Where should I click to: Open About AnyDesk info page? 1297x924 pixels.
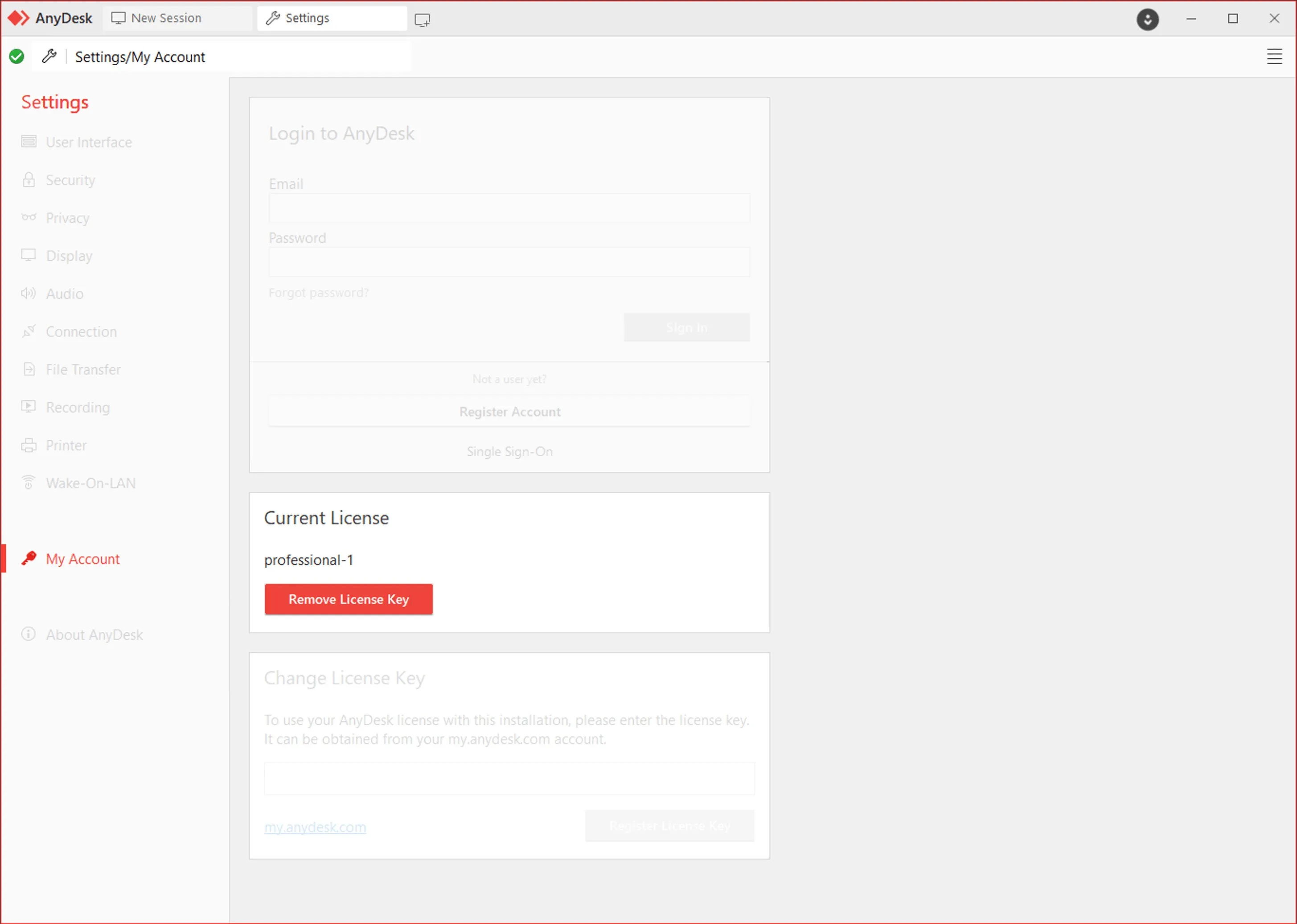94,634
